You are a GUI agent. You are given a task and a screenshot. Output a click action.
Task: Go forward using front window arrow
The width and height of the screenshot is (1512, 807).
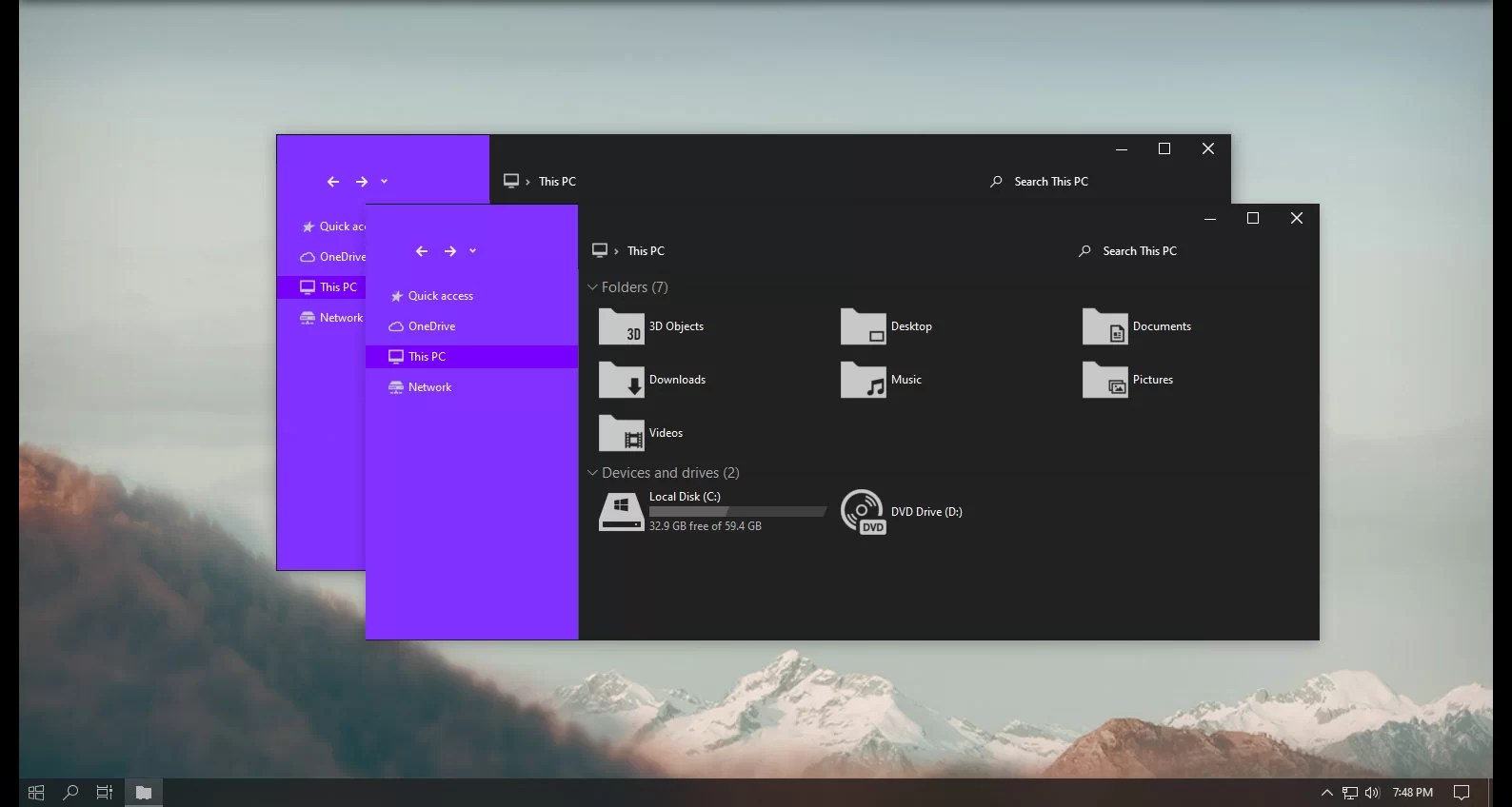450,251
